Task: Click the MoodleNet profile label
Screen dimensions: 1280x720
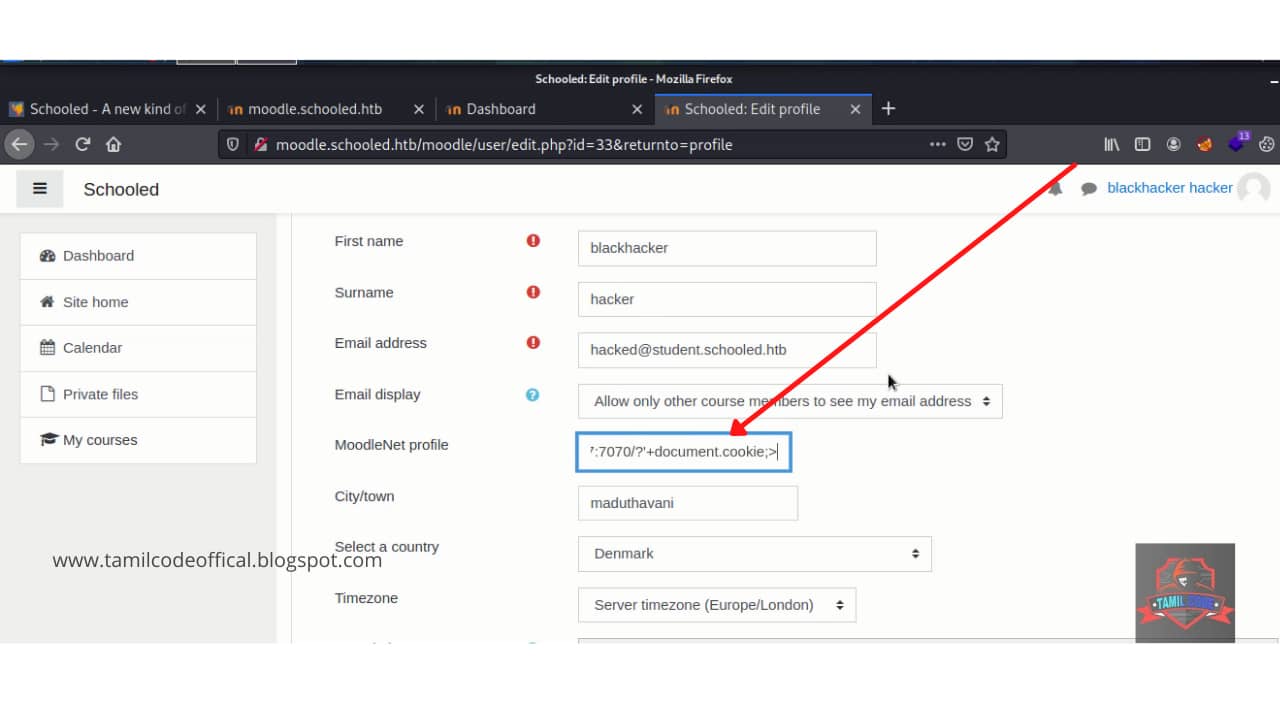Action: click(x=391, y=445)
